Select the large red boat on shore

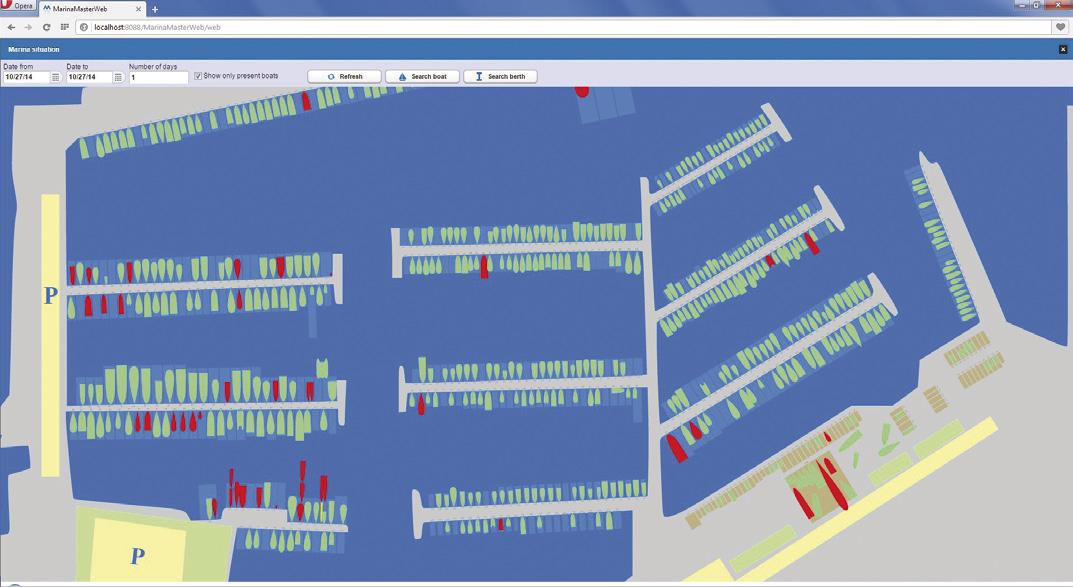(831, 485)
